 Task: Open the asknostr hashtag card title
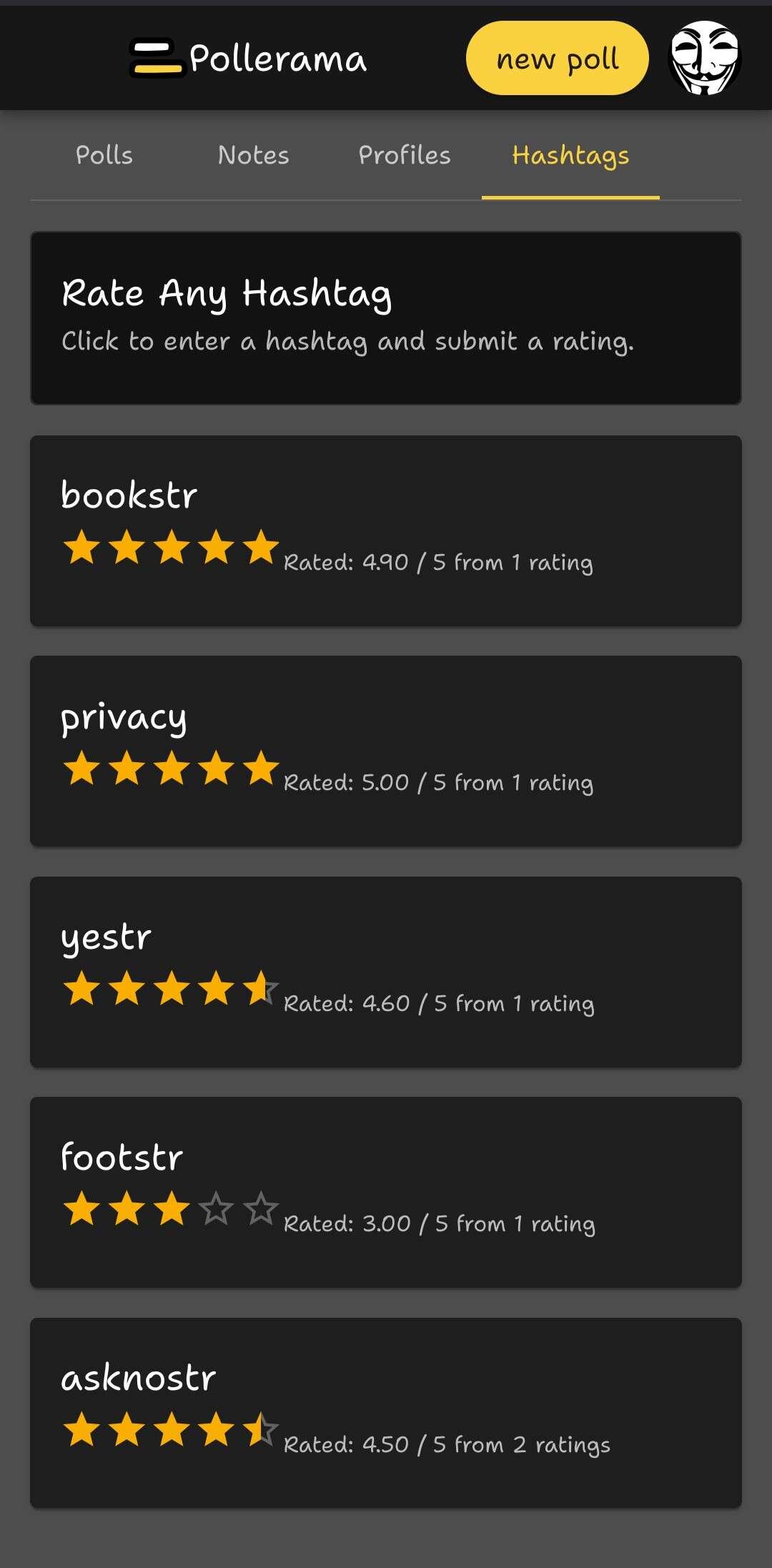[x=139, y=1378]
